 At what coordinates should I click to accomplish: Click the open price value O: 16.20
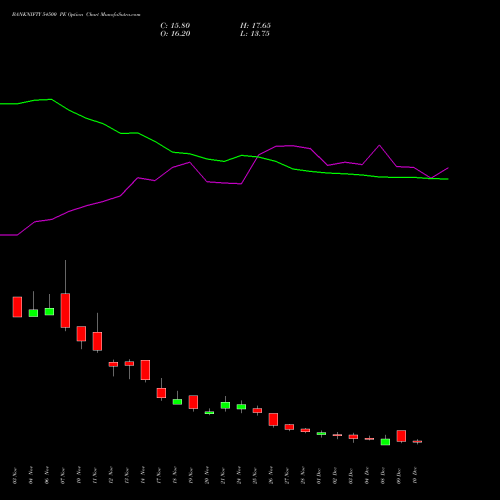click(x=175, y=34)
